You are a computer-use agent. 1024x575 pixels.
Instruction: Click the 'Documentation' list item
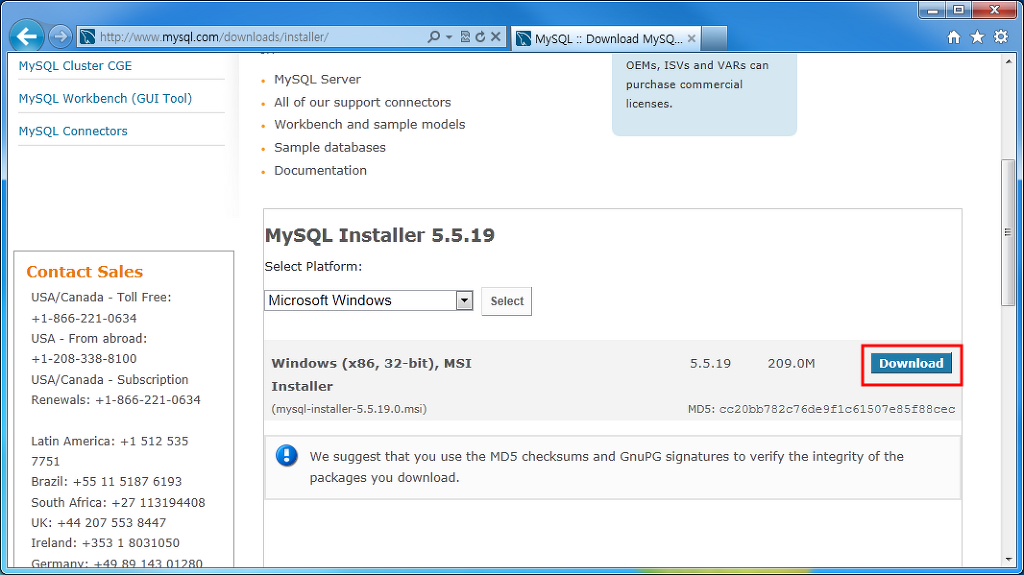[x=321, y=171]
